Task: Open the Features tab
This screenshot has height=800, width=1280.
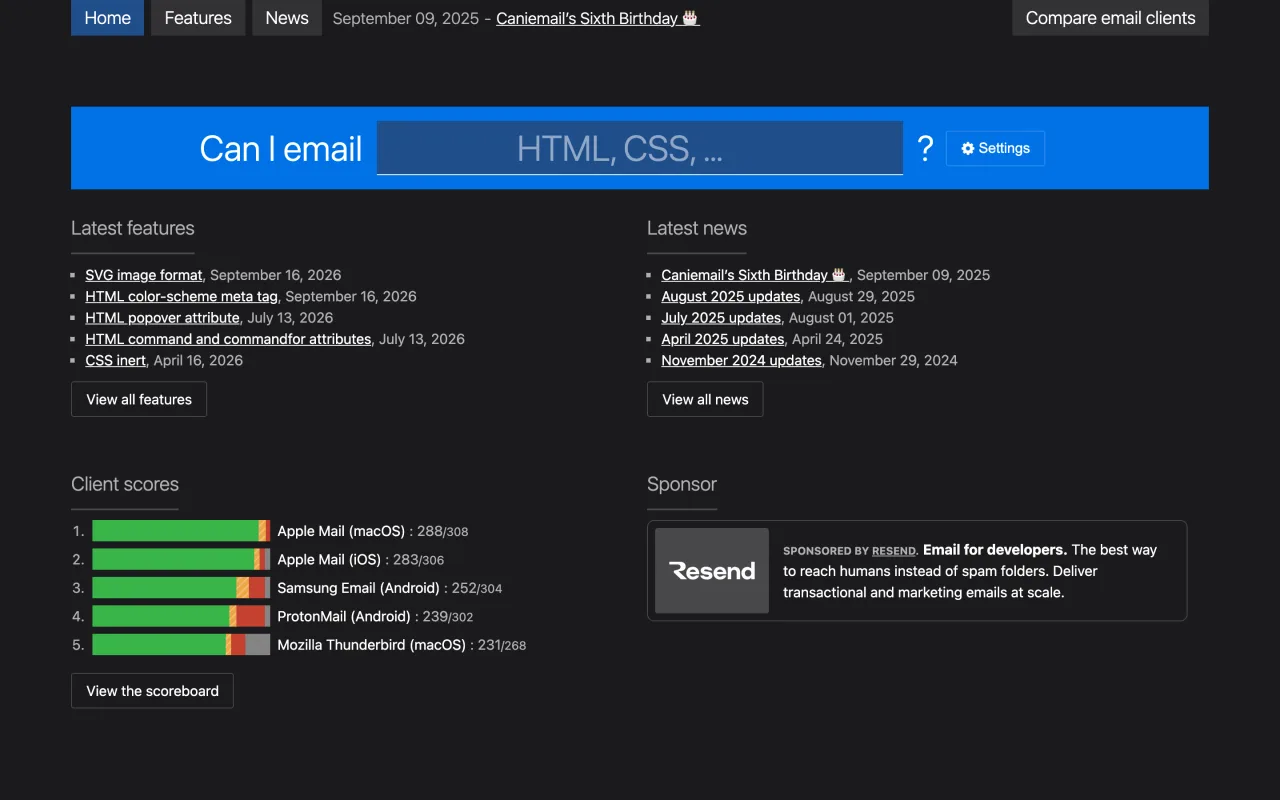Action: coord(198,18)
